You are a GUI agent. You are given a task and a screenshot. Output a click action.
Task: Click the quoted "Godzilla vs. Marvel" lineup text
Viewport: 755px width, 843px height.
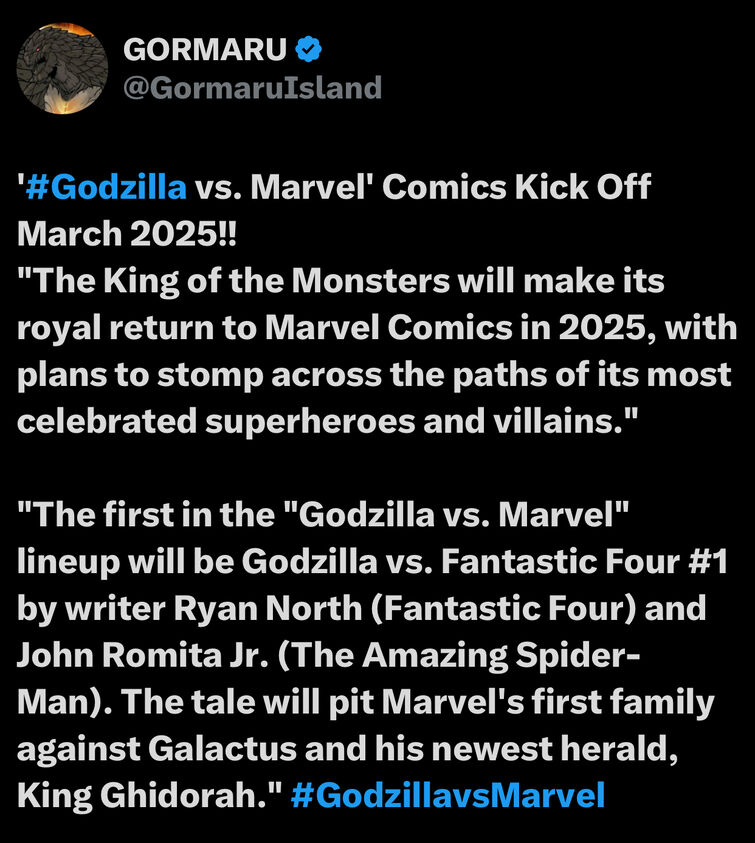tap(455, 515)
